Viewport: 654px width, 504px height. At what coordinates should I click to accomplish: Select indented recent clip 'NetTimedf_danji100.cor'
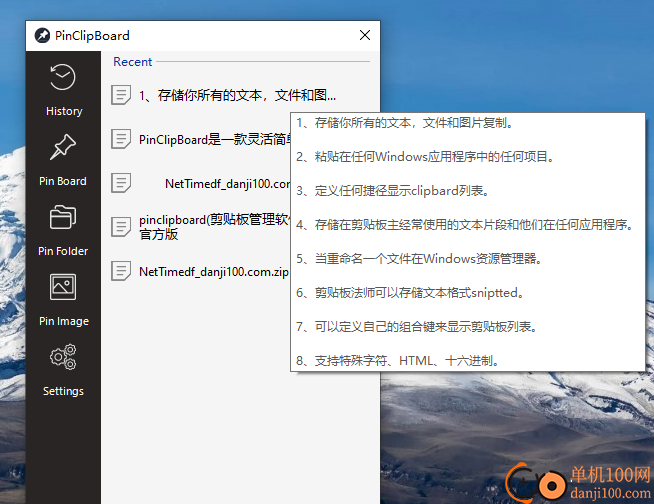point(227,184)
